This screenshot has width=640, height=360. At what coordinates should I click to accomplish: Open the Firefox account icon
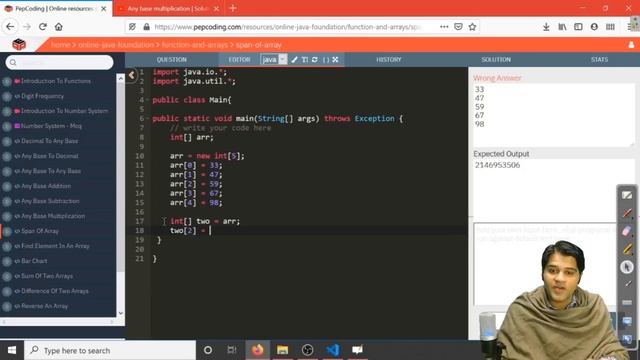point(594,27)
